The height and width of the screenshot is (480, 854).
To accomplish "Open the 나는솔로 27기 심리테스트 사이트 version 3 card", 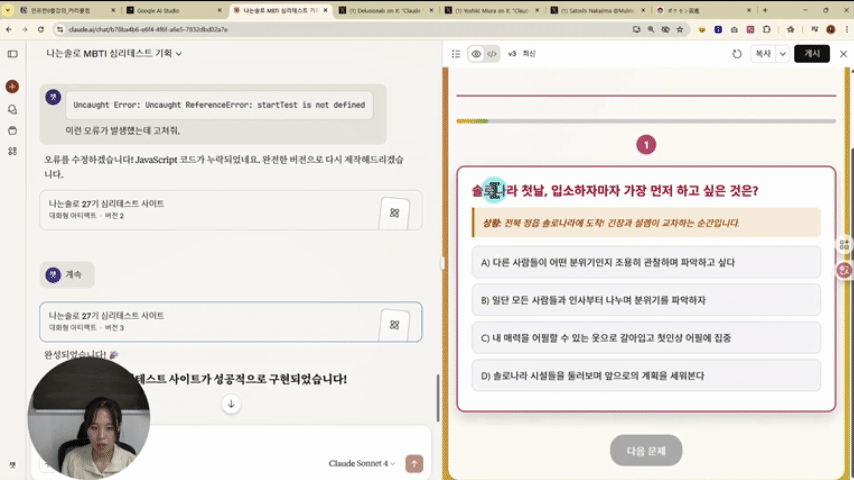I will (231, 322).
